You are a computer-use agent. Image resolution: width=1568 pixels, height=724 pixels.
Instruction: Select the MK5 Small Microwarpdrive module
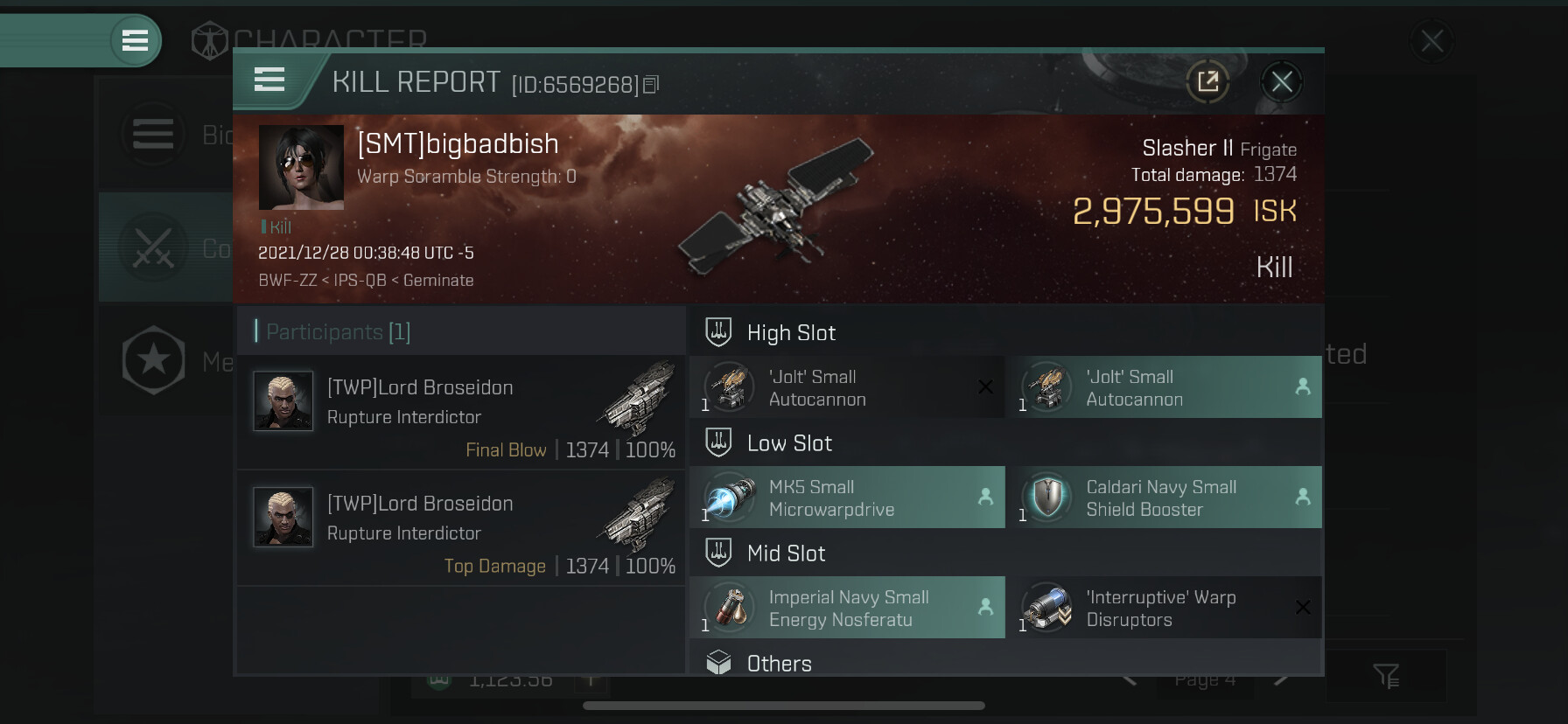pyautogui.click(x=847, y=498)
